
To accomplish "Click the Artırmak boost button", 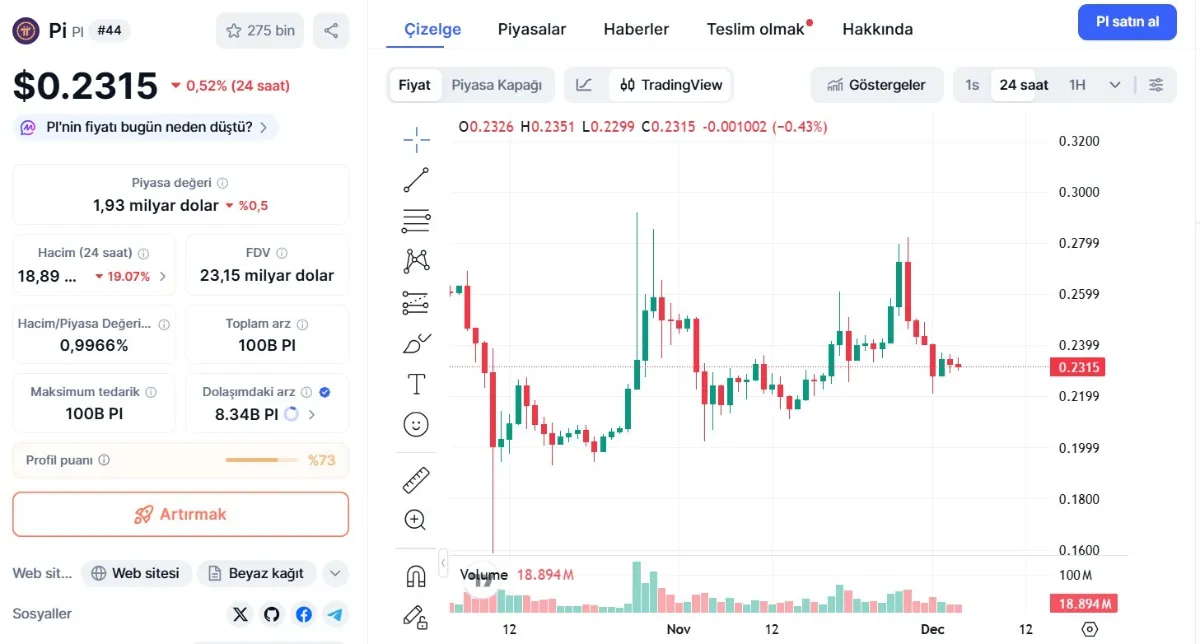I will click(x=181, y=514).
